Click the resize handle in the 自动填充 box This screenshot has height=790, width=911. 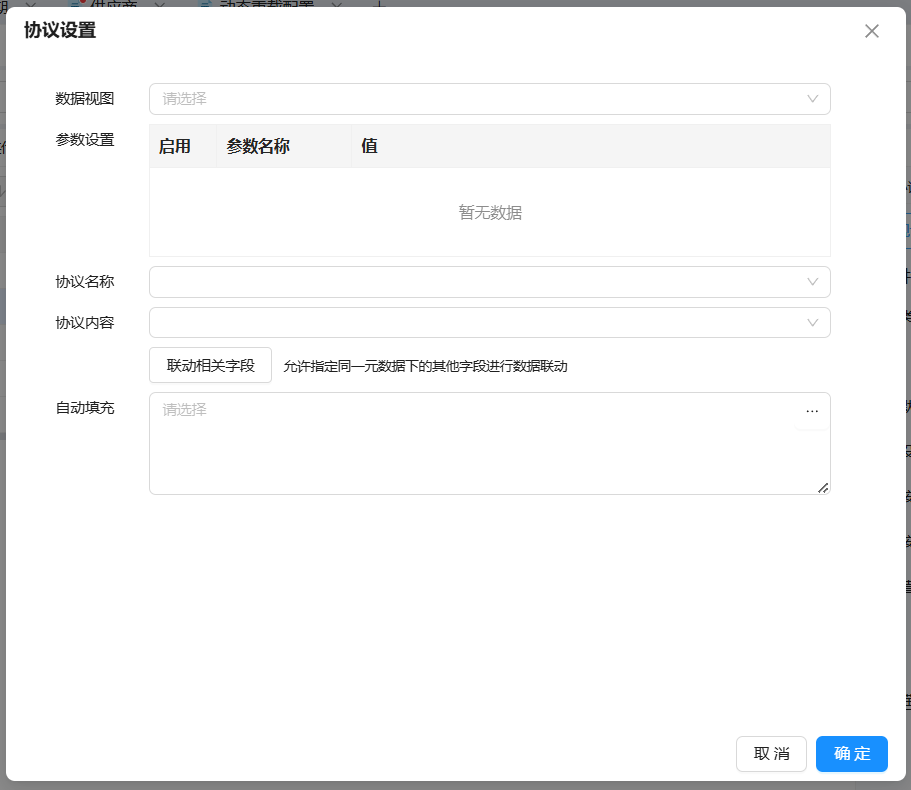[x=823, y=488]
